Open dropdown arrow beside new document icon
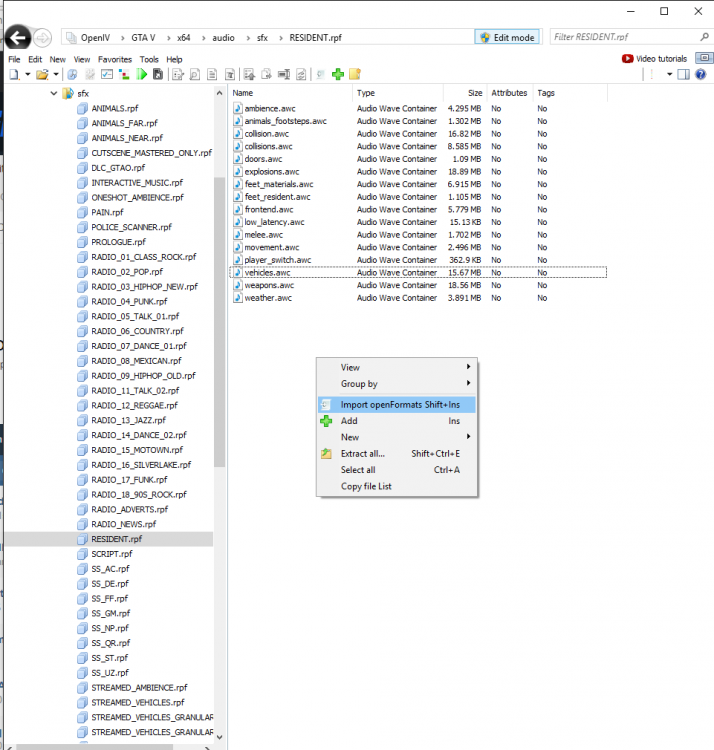Screen dimensions: 714x750 pos(28,74)
